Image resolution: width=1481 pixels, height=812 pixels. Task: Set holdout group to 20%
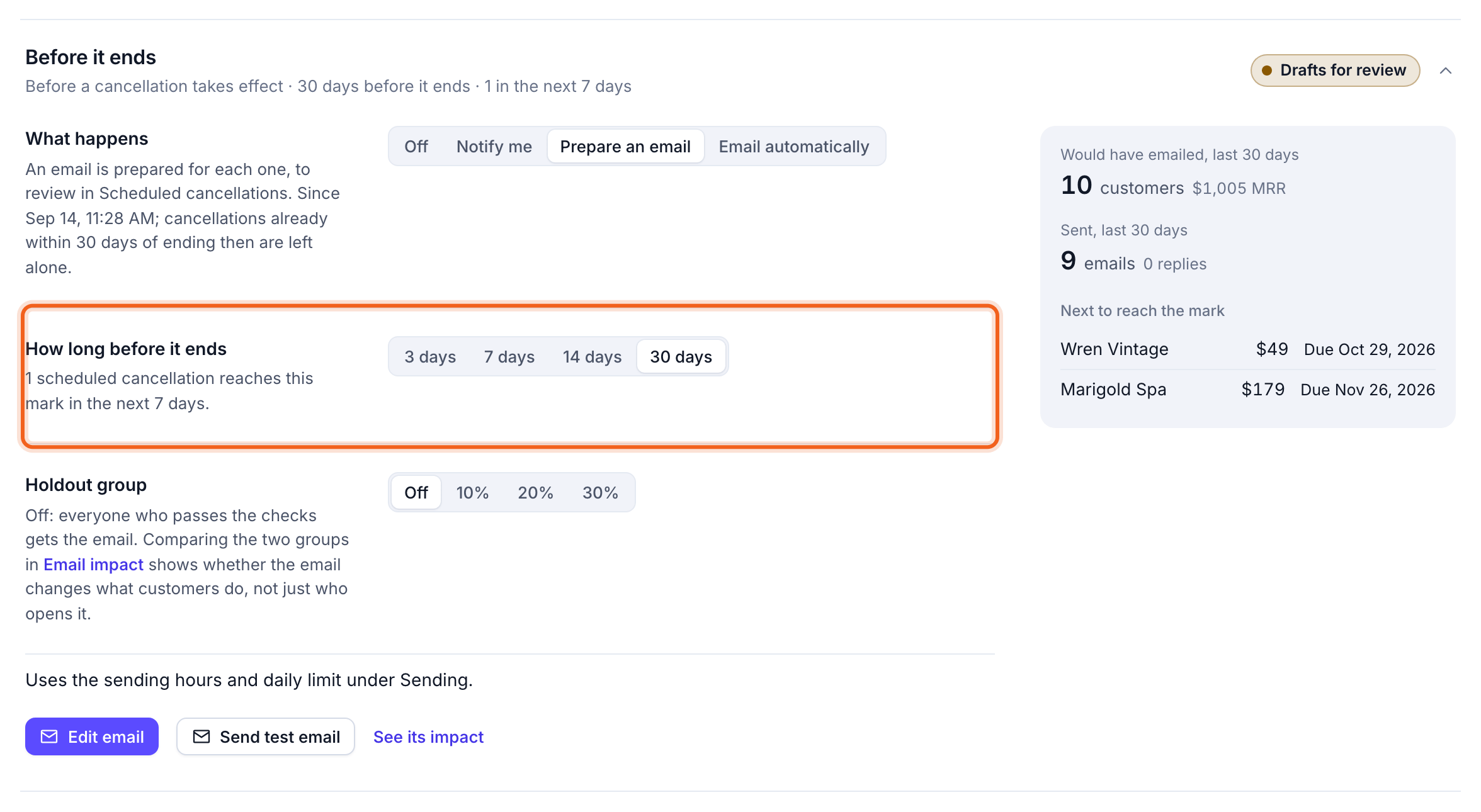[x=536, y=493]
